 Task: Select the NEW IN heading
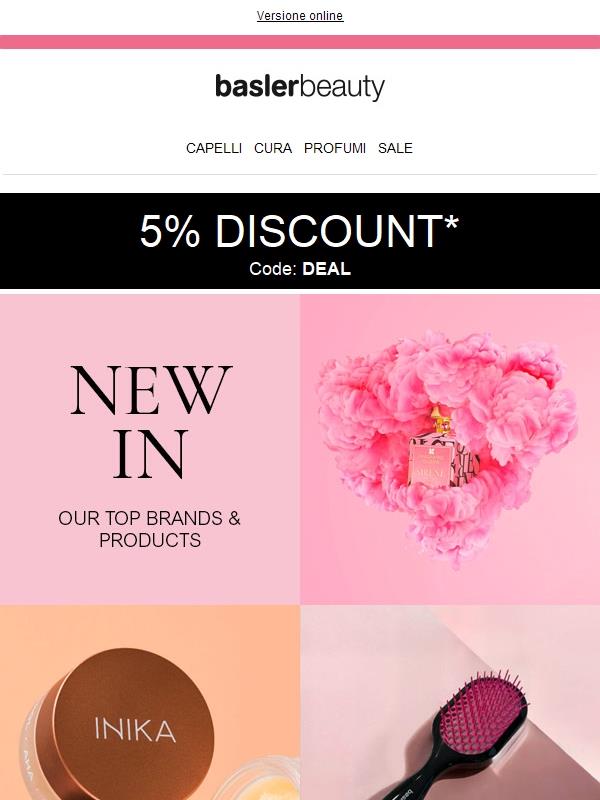pyautogui.click(x=151, y=421)
